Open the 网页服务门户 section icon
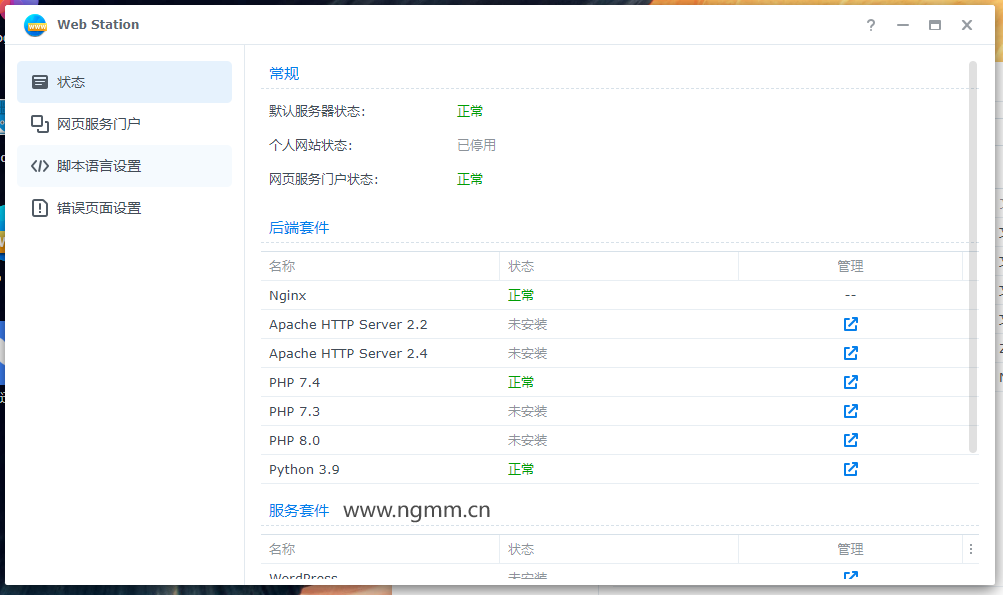Screen dimensions: 1003x595 pyautogui.click(x=40, y=123)
